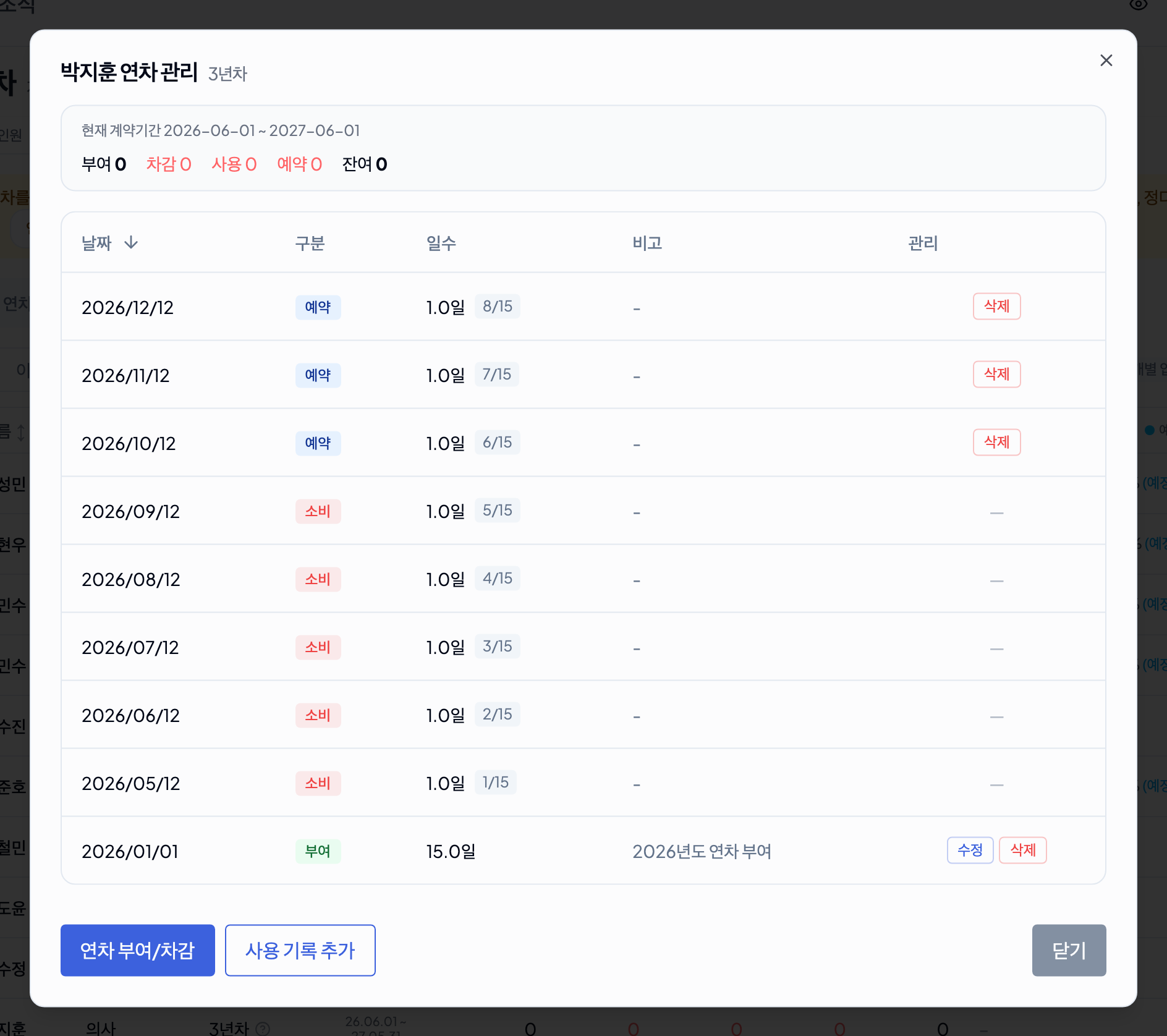
Task: Click the 잔여 0 summary value
Action: pos(365,164)
